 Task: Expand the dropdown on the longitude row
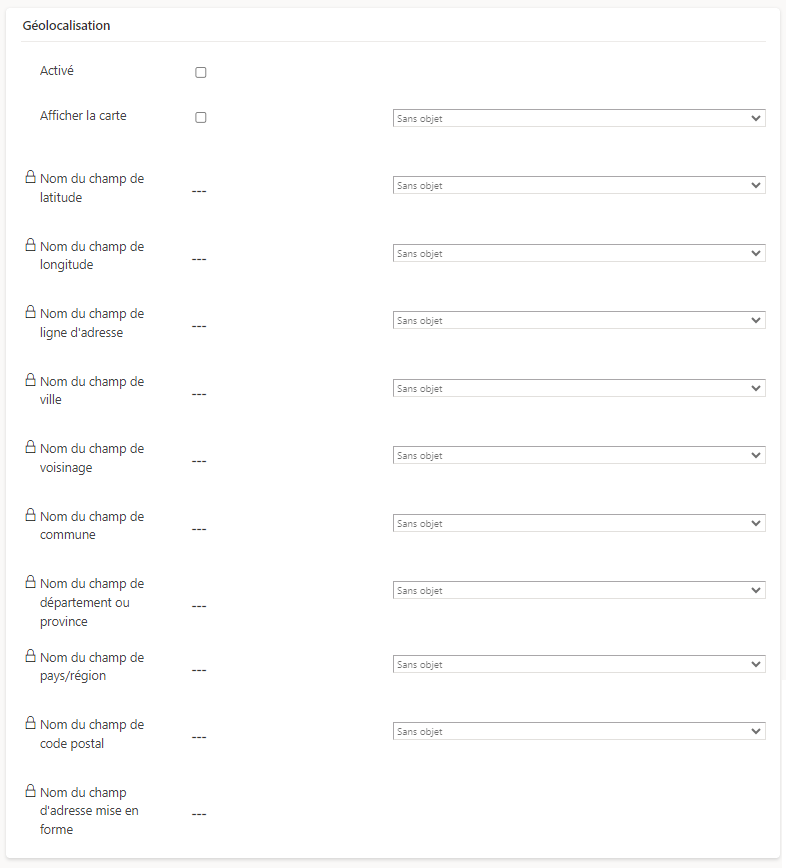(578, 253)
